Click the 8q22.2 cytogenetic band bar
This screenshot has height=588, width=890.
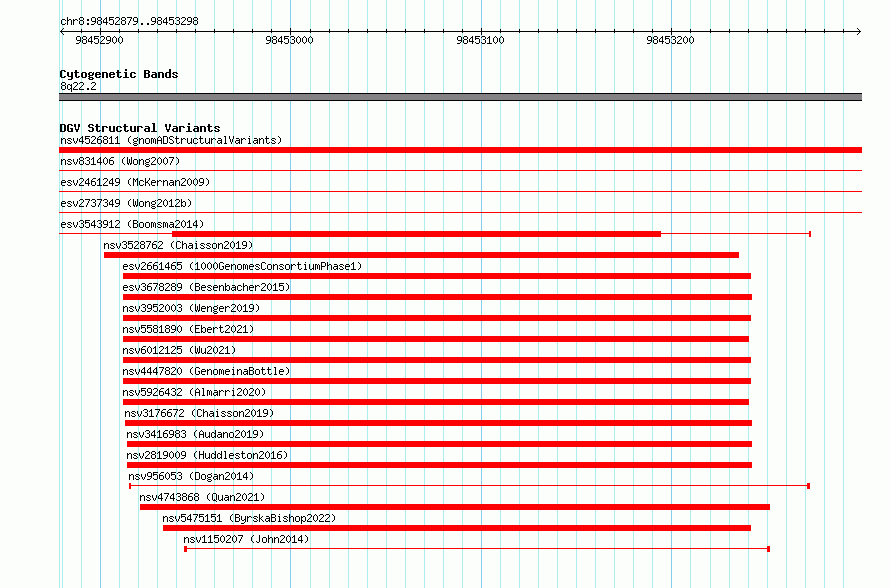[460, 97]
